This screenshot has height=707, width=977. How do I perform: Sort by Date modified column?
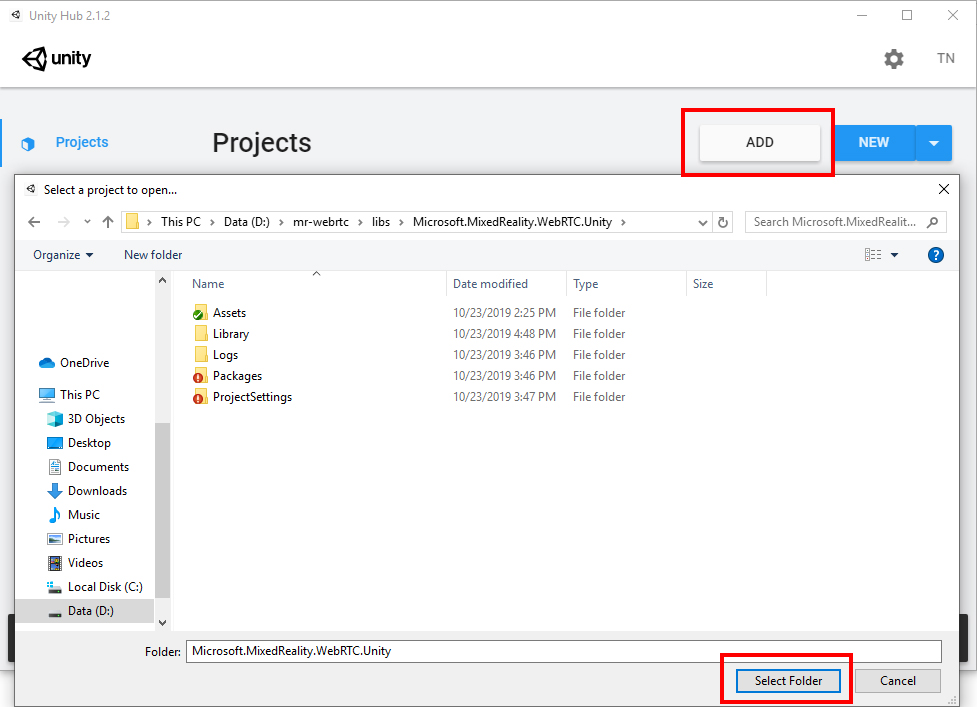click(490, 283)
